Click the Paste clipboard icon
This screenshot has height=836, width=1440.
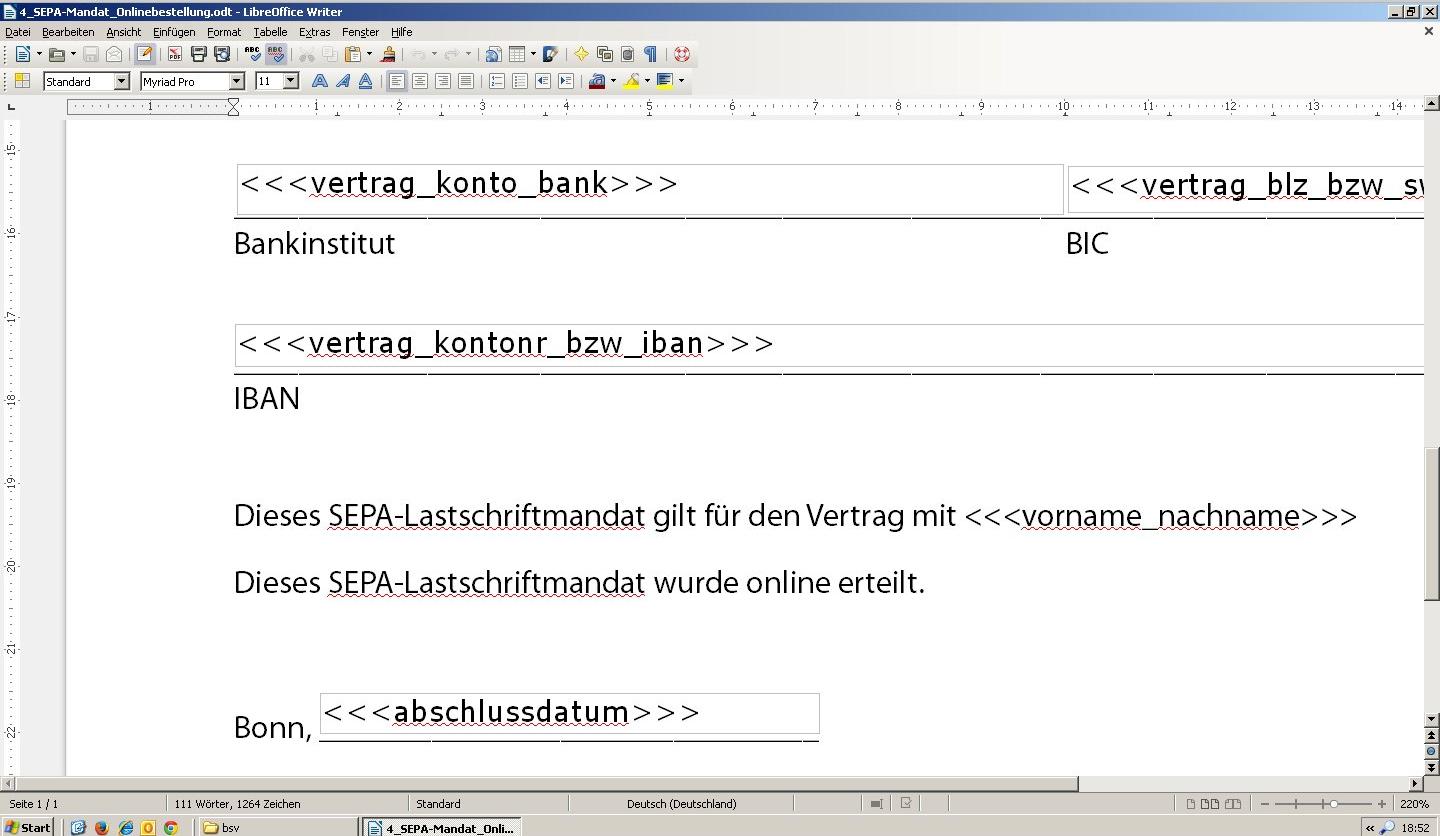click(x=352, y=54)
